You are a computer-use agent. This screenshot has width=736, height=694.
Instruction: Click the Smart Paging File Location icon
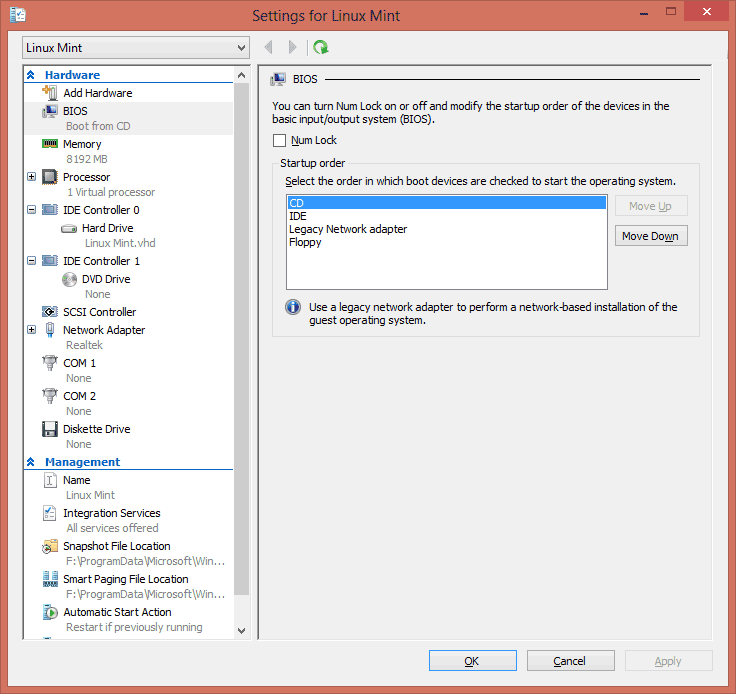(50, 579)
